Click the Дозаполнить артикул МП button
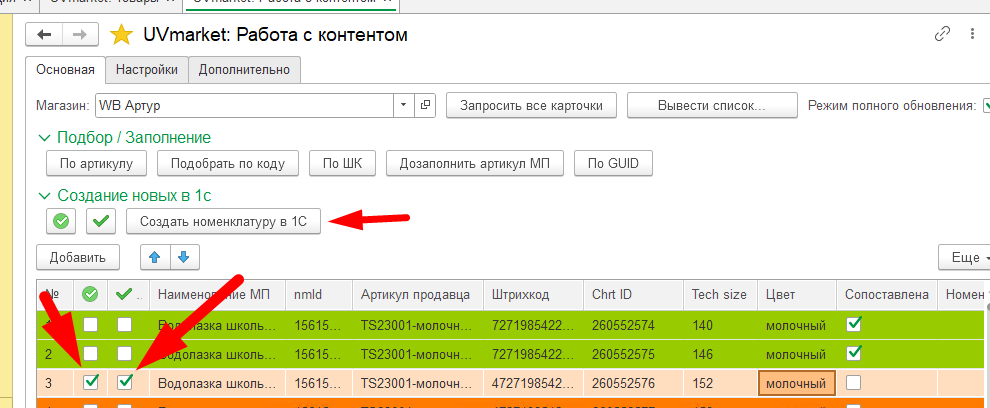This screenshot has width=990, height=408. [x=475, y=164]
